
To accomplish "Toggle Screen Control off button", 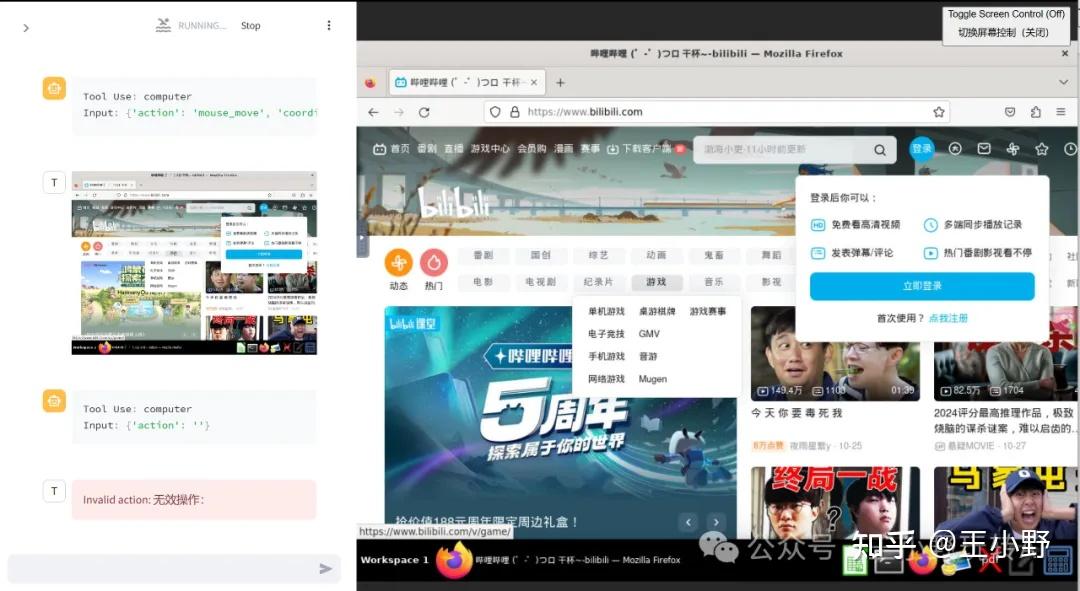I will tap(1006, 23).
